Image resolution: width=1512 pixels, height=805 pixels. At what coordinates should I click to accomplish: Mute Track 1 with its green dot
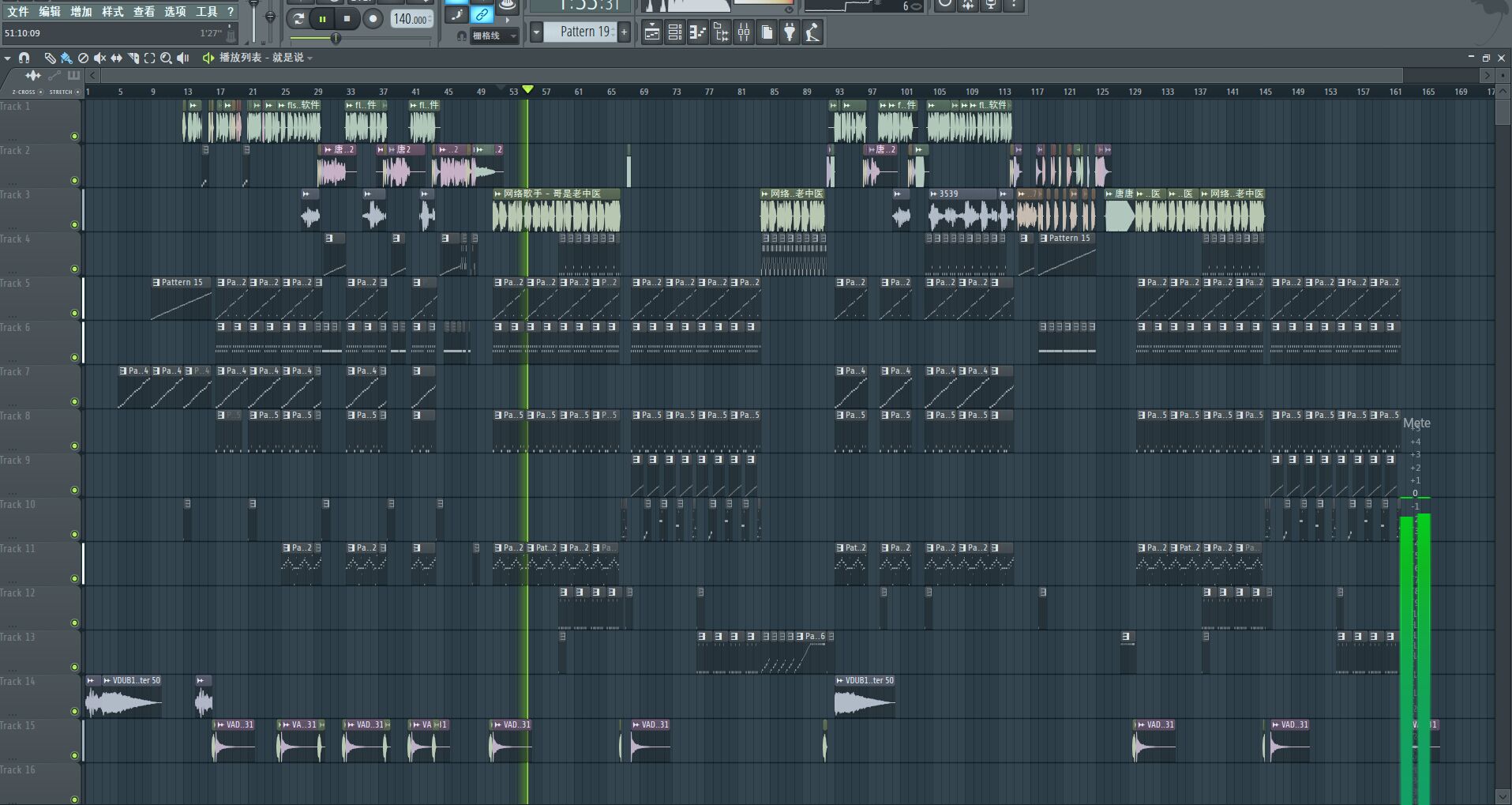click(x=75, y=136)
